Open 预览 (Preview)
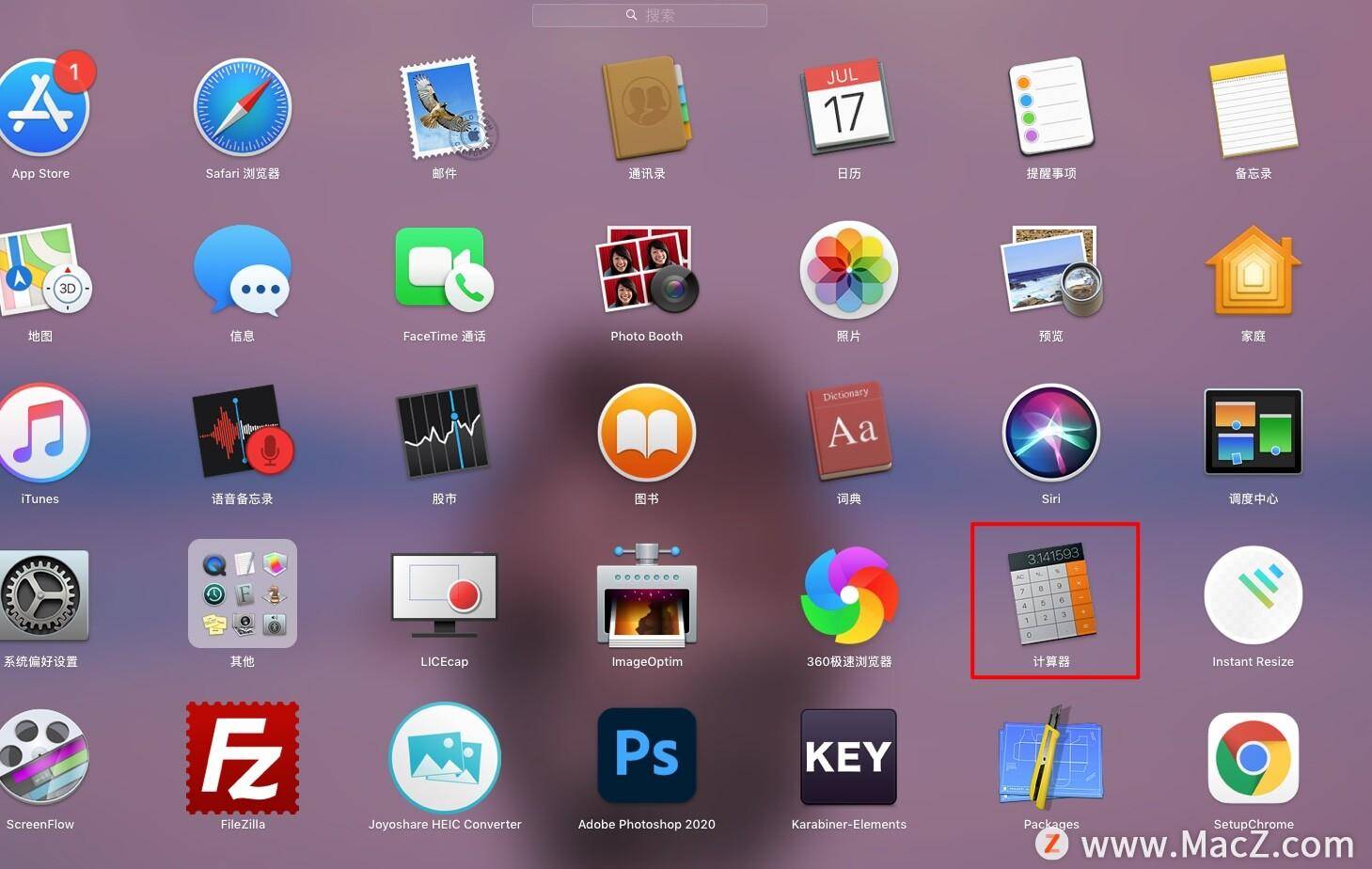The height and width of the screenshot is (869, 1372). point(1050,270)
